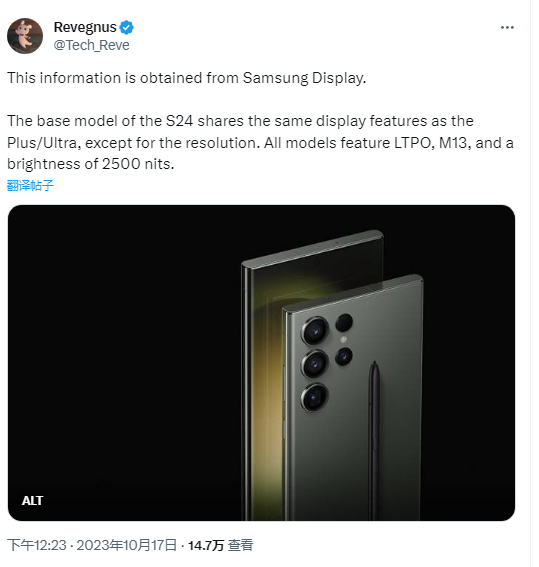Click the 查看 views label
Viewport: 539px width, 567px height.
point(240,545)
